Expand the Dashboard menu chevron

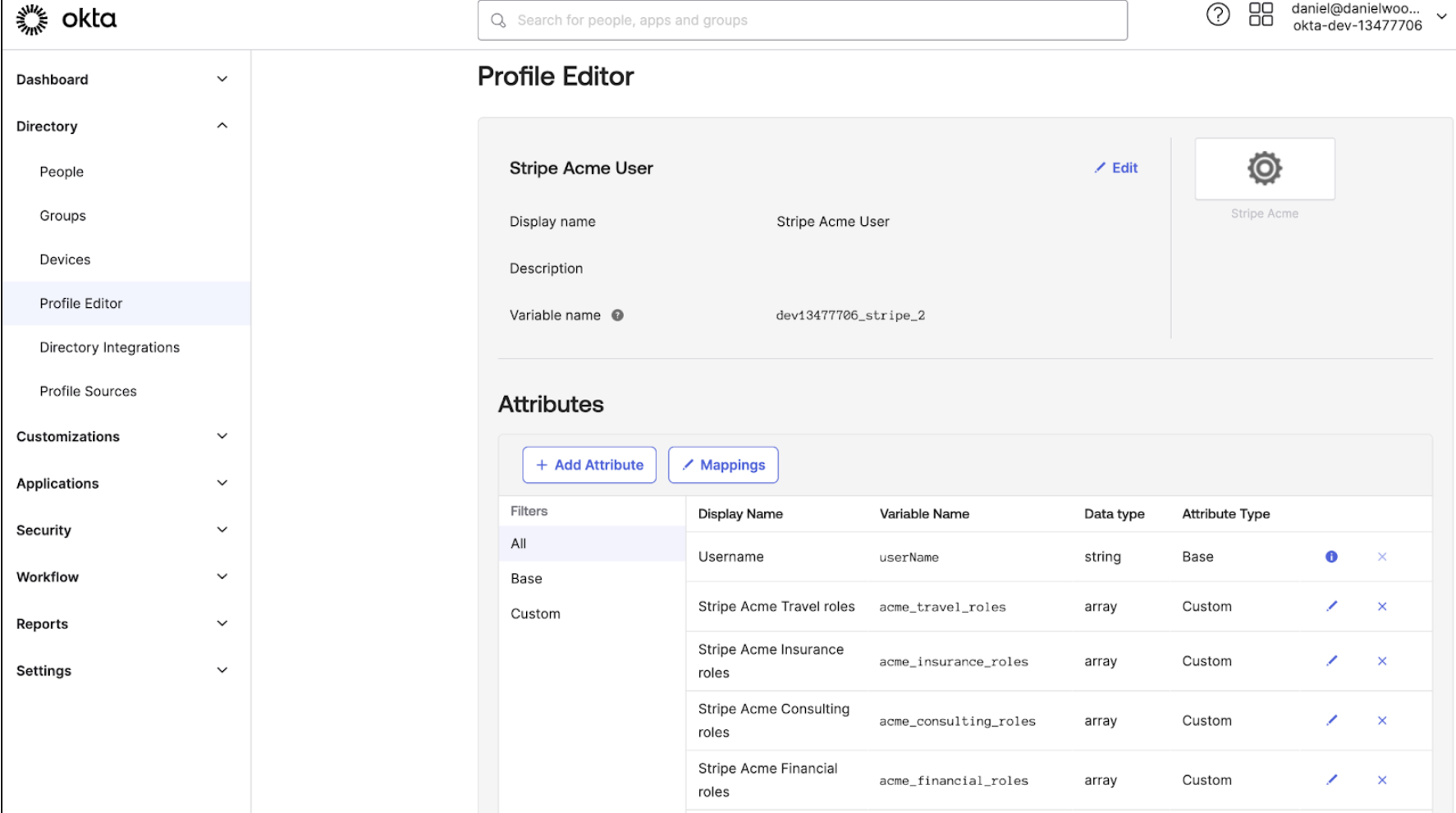click(222, 79)
